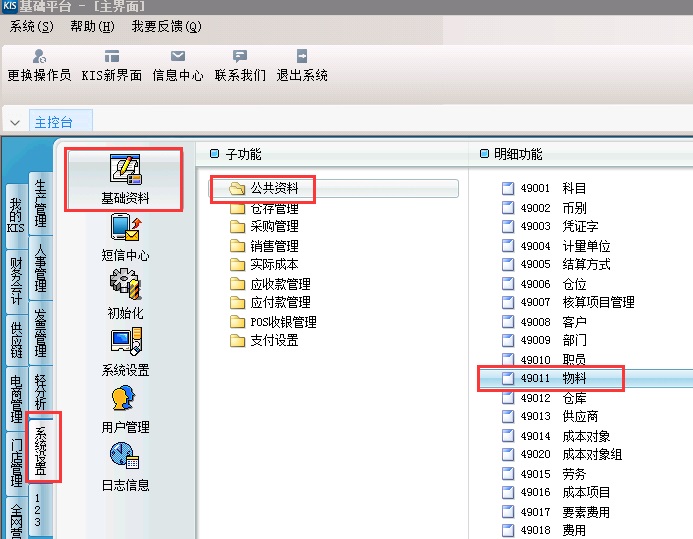
Task: Open 49010 职员 detail function
Action: (x=544, y=359)
